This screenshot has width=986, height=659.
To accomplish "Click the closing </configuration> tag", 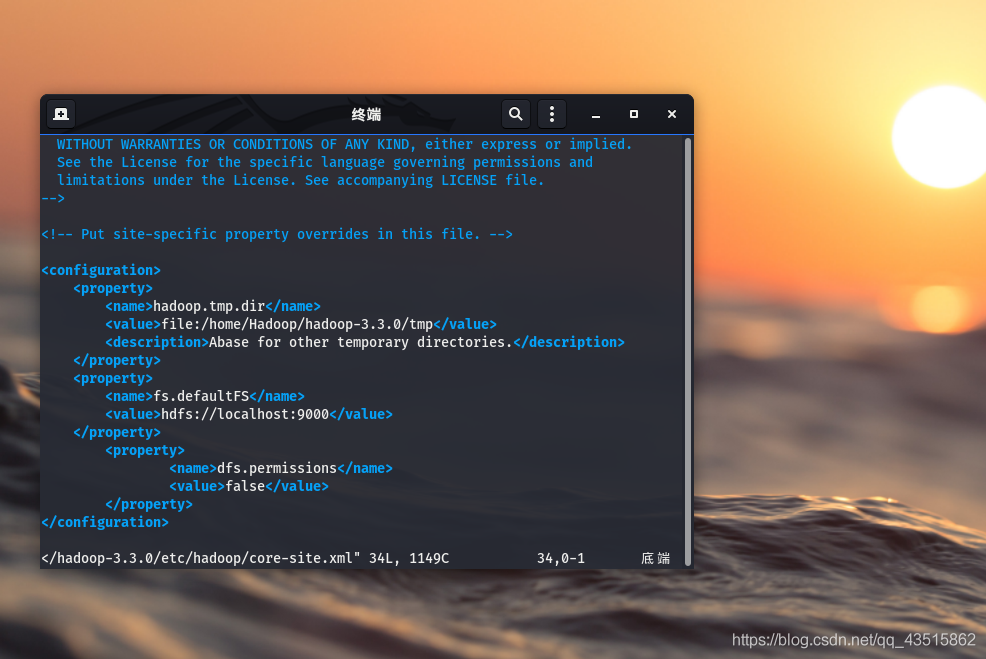I will (x=104, y=523).
